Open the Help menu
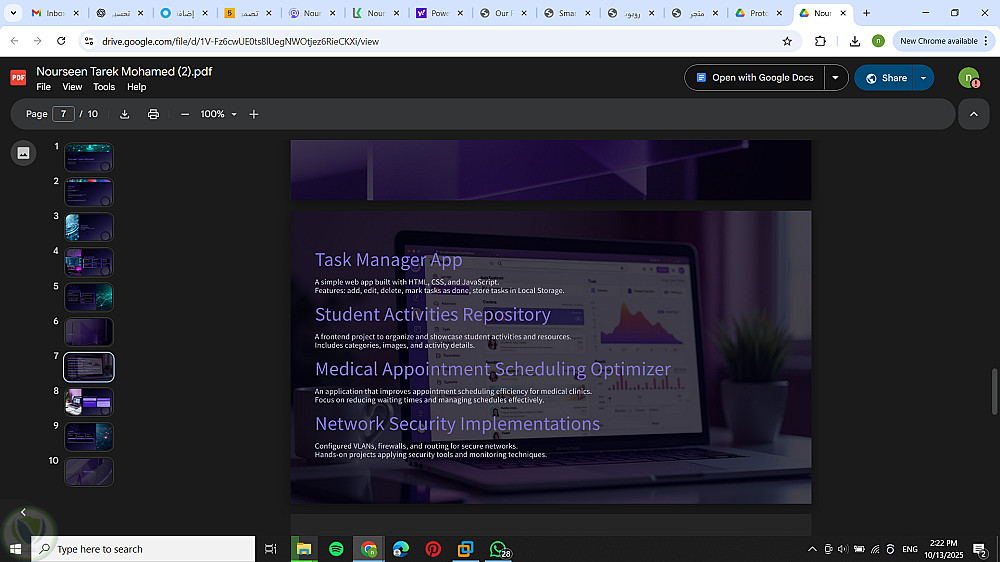1000x562 pixels. tap(136, 87)
